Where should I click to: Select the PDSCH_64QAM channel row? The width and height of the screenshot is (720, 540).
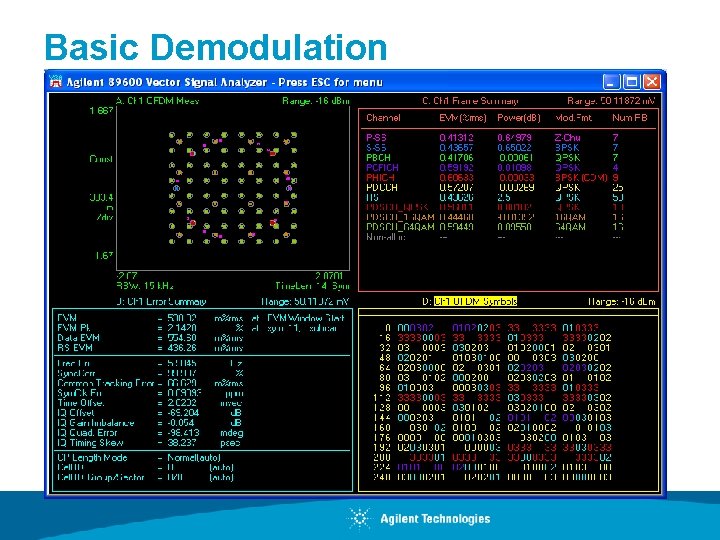coord(494,227)
